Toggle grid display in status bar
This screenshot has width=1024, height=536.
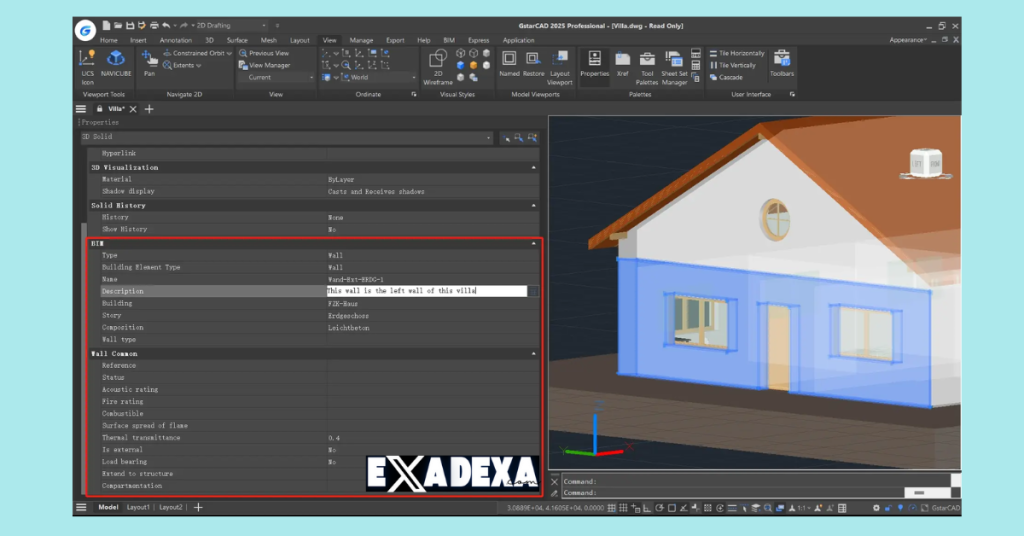pyautogui.click(x=611, y=508)
